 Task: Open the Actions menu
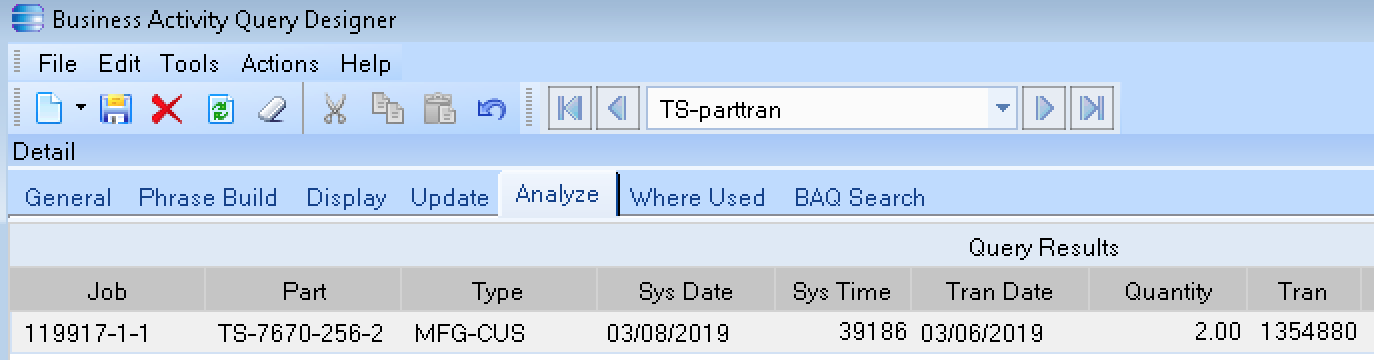pyautogui.click(x=280, y=64)
